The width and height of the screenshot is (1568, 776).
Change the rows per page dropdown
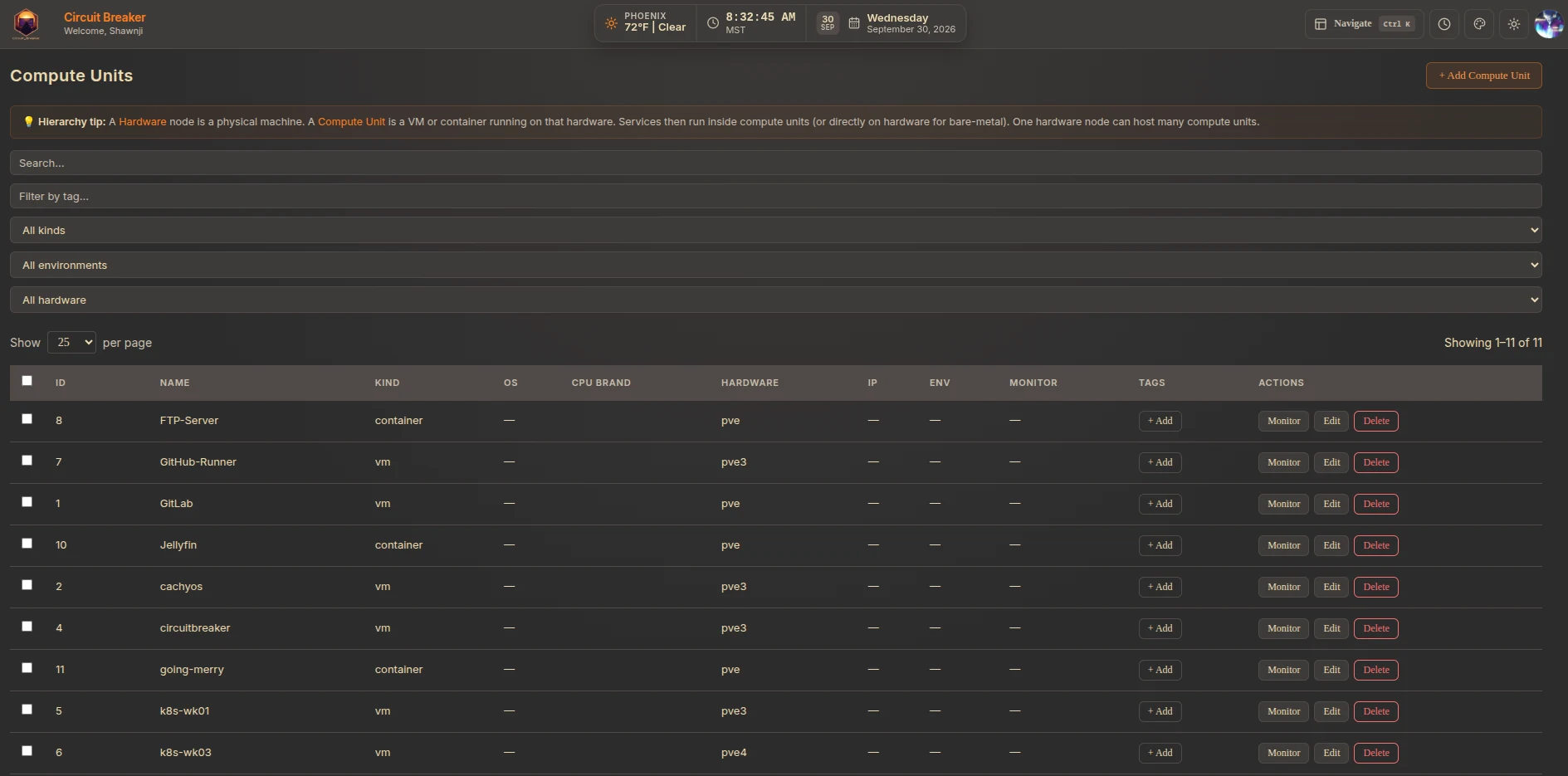pos(71,342)
